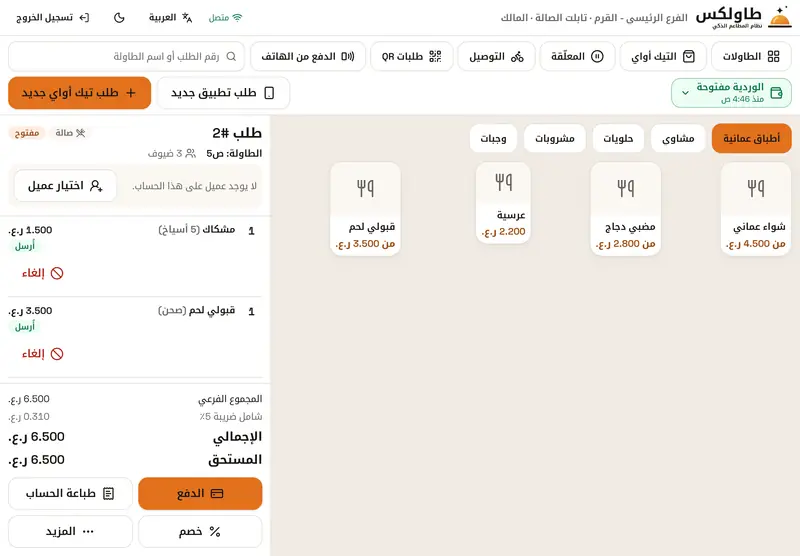Go to the التوصيل delivery tab

pyautogui.click(x=496, y=56)
